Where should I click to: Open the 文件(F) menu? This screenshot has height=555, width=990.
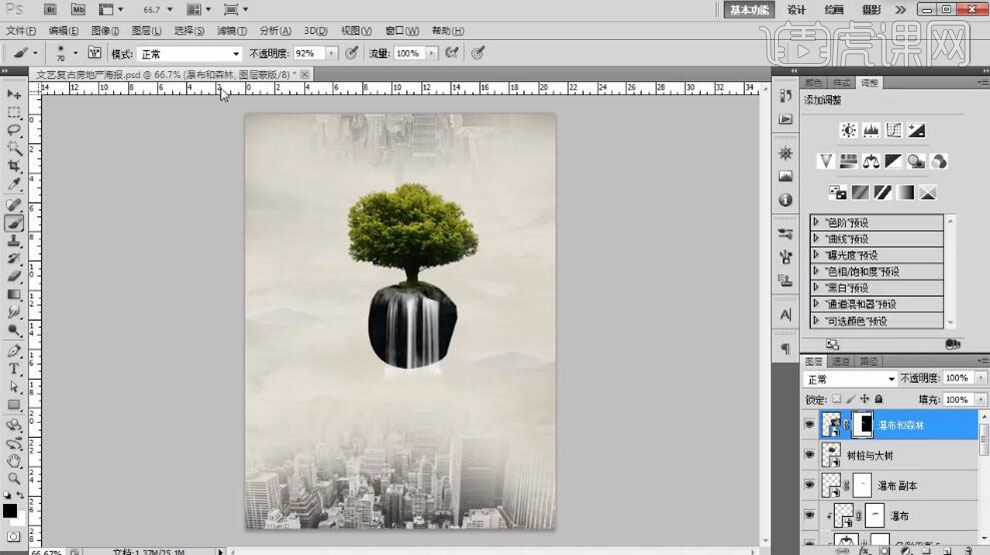tap(21, 30)
